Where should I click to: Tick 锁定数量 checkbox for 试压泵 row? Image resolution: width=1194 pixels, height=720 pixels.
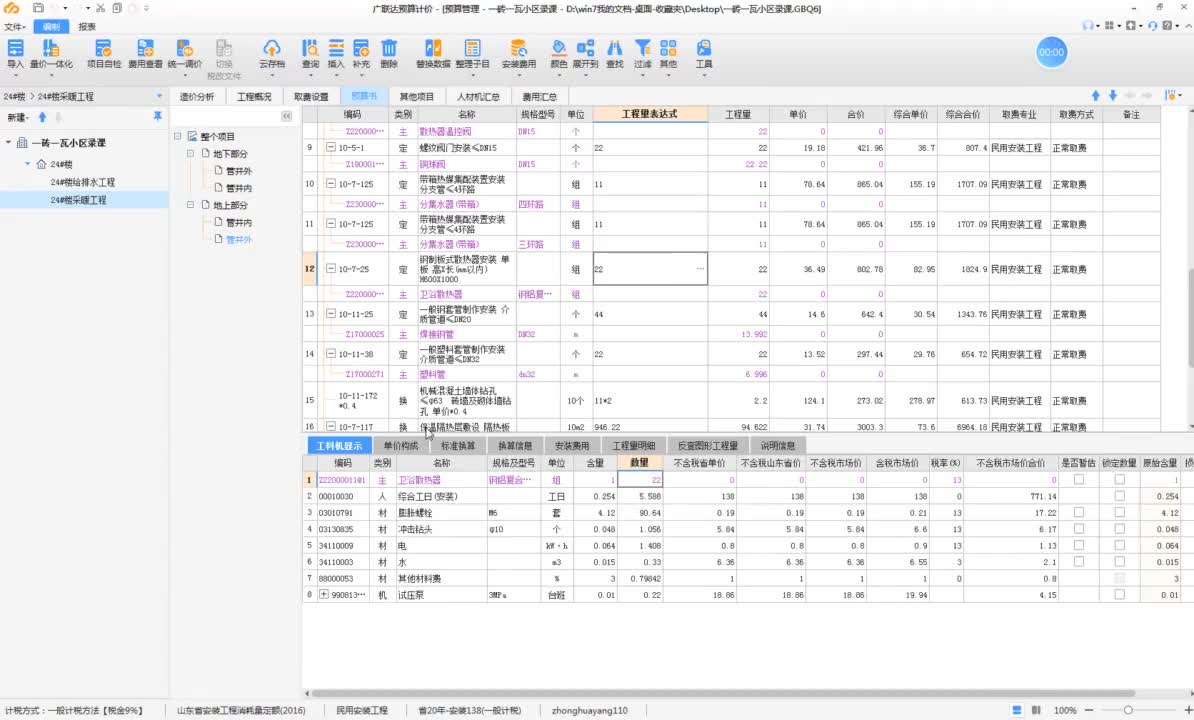pyautogui.click(x=1119, y=594)
